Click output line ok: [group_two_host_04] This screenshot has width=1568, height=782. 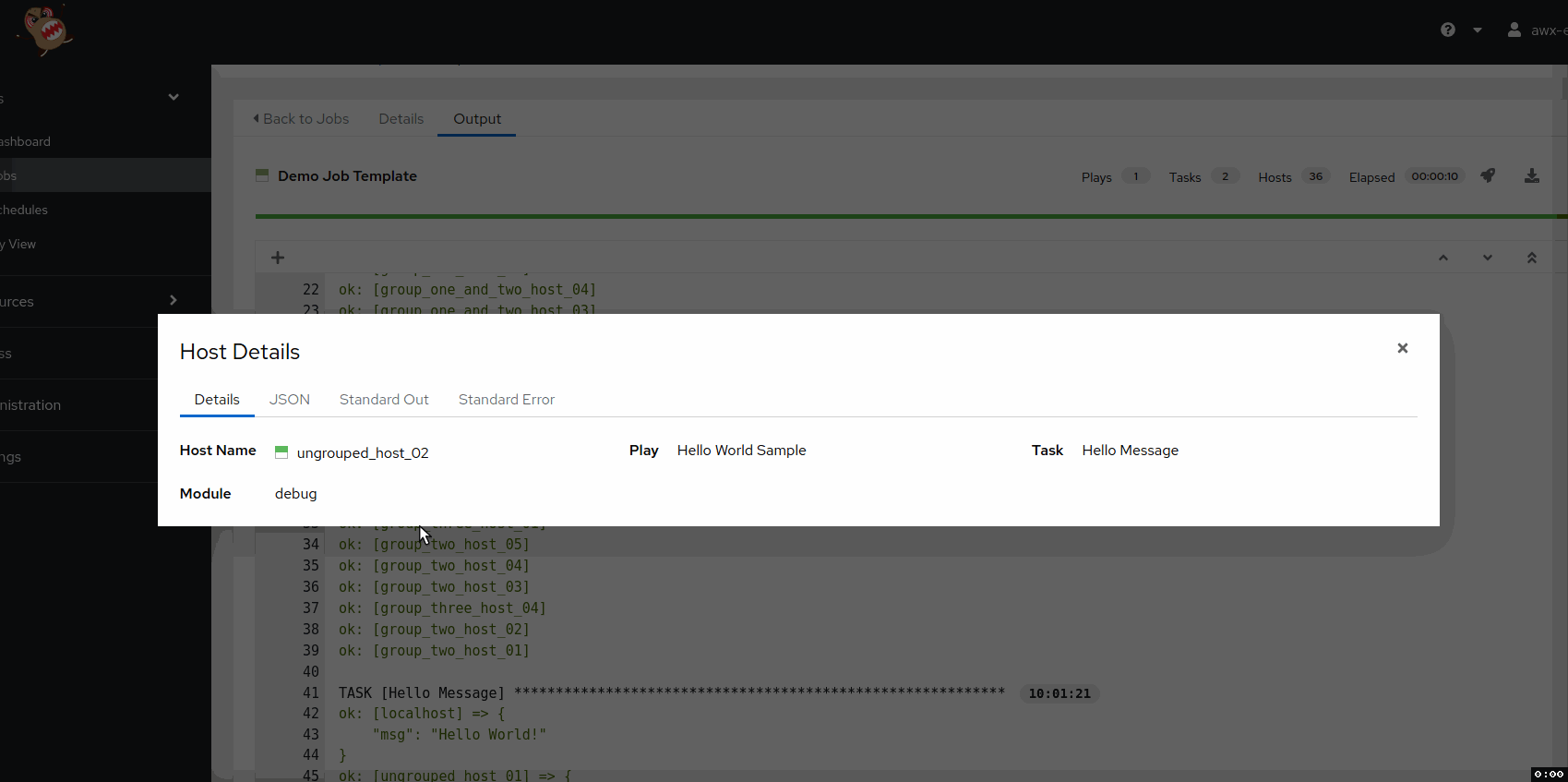tap(434, 566)
